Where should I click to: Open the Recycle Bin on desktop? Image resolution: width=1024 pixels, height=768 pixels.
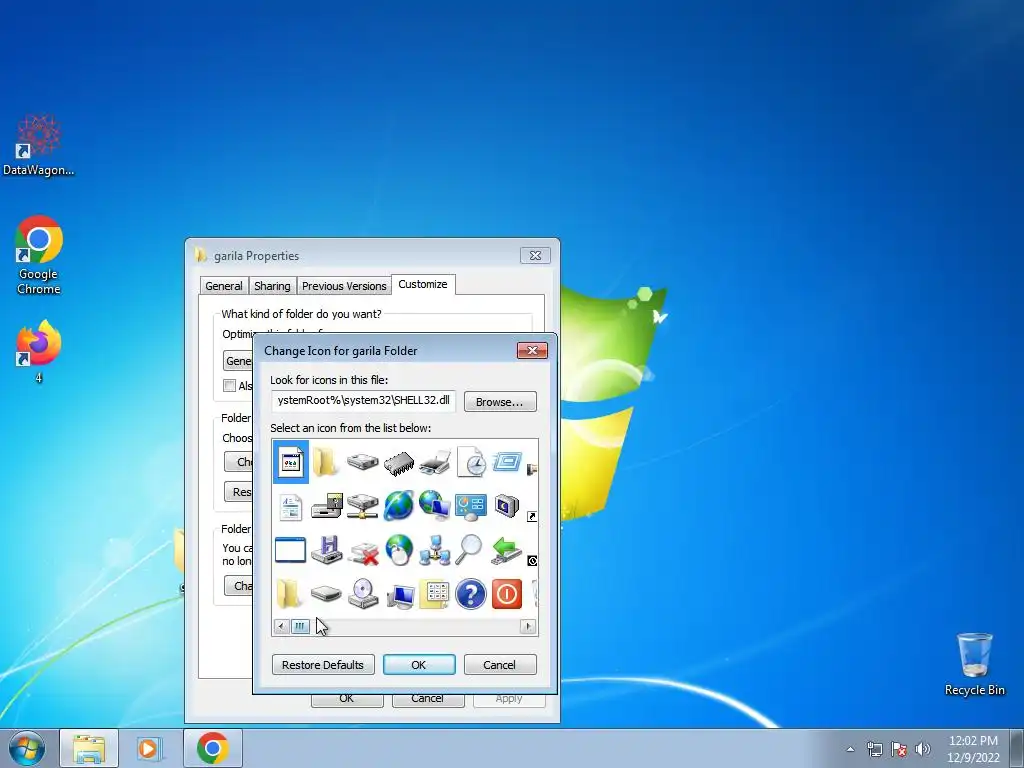click(x=974, y=664)
